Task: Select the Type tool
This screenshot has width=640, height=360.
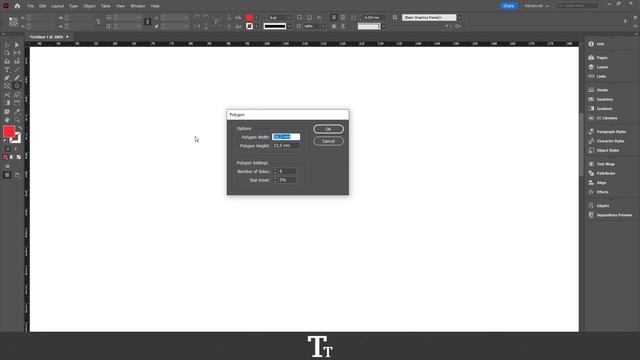Action: click(x=7, y=70)
